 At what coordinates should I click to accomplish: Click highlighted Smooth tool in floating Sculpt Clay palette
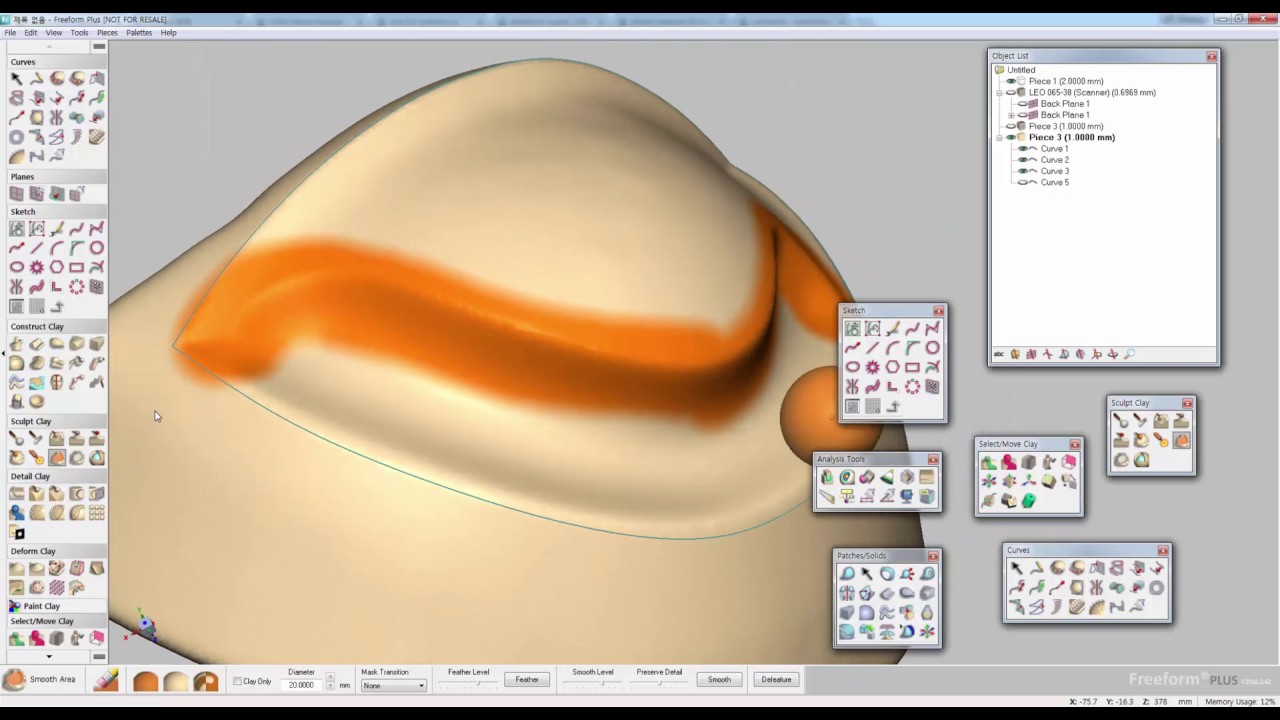coord(1181,440)
